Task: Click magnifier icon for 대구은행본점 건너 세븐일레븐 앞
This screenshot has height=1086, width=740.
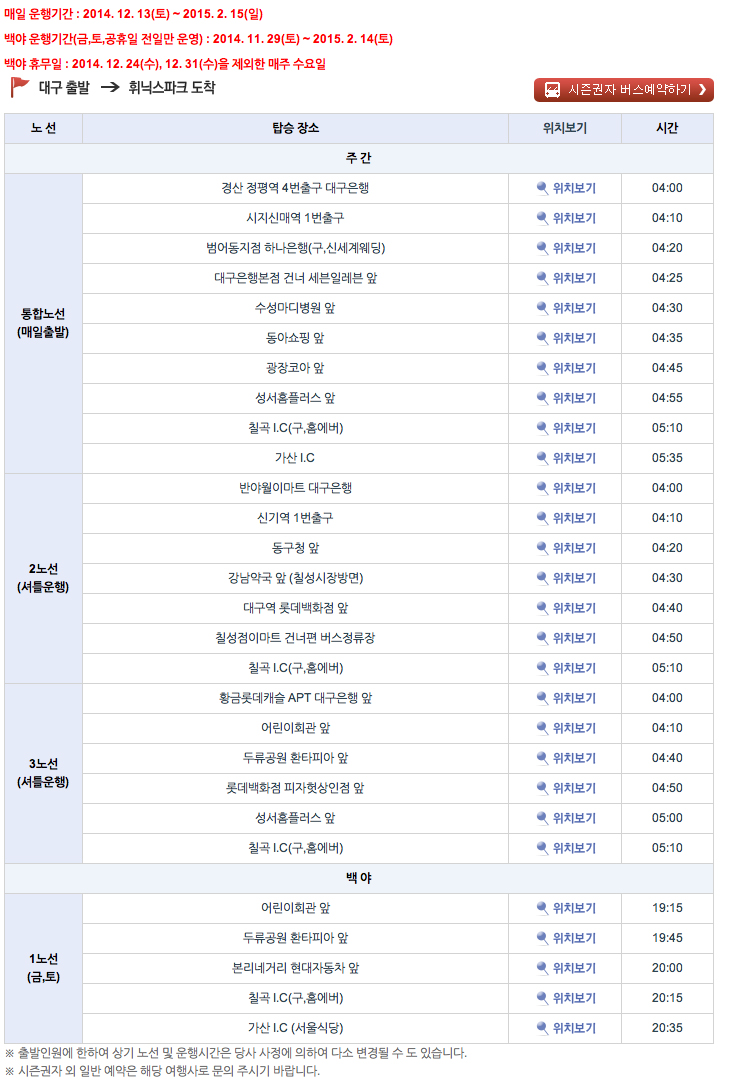Action: click(543, 278)
